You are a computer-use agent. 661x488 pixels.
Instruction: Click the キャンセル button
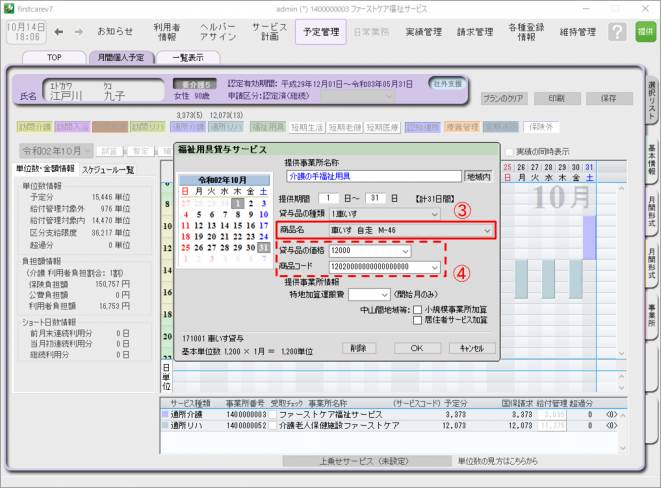coord(472,348)
